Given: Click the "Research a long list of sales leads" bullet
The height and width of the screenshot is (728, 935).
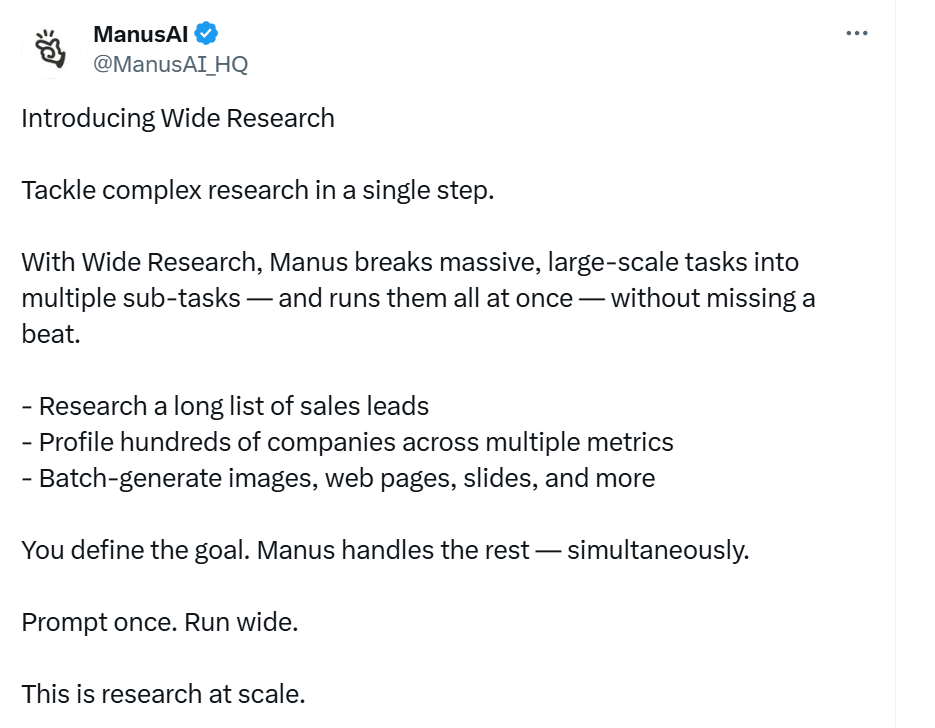Looking at the screenshot, I should click(x=225, y=406).
